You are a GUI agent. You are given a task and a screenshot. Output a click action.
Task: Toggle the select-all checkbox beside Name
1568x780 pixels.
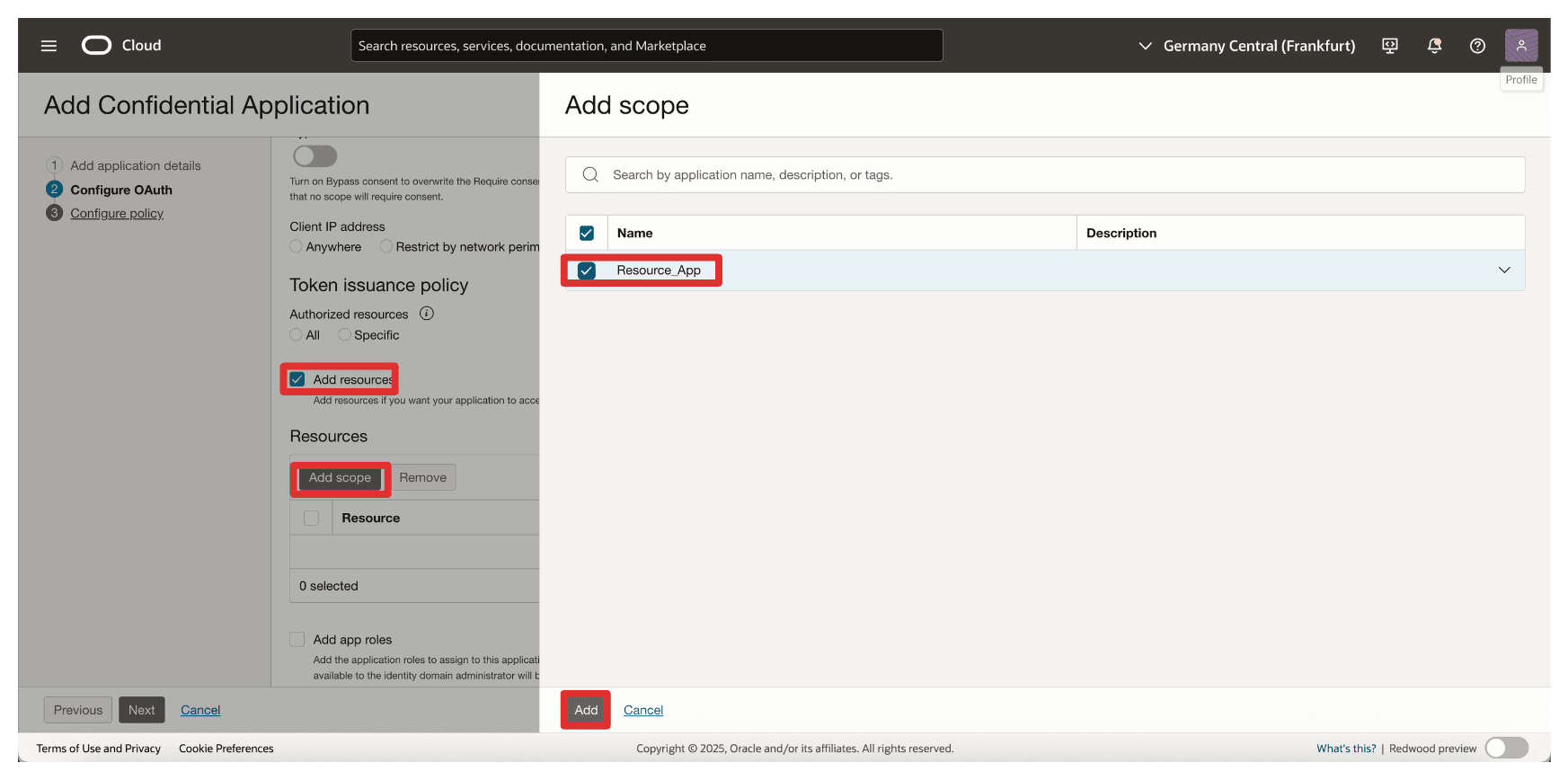click(587, 233)
